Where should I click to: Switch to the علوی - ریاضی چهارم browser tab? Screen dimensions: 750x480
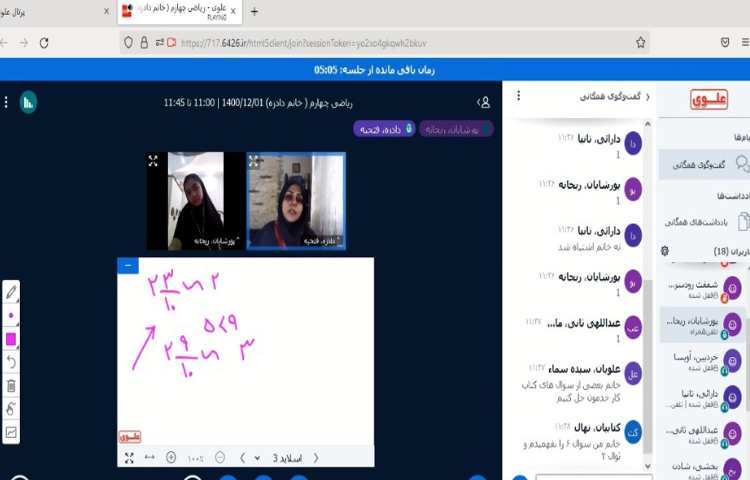coord(180,11)
